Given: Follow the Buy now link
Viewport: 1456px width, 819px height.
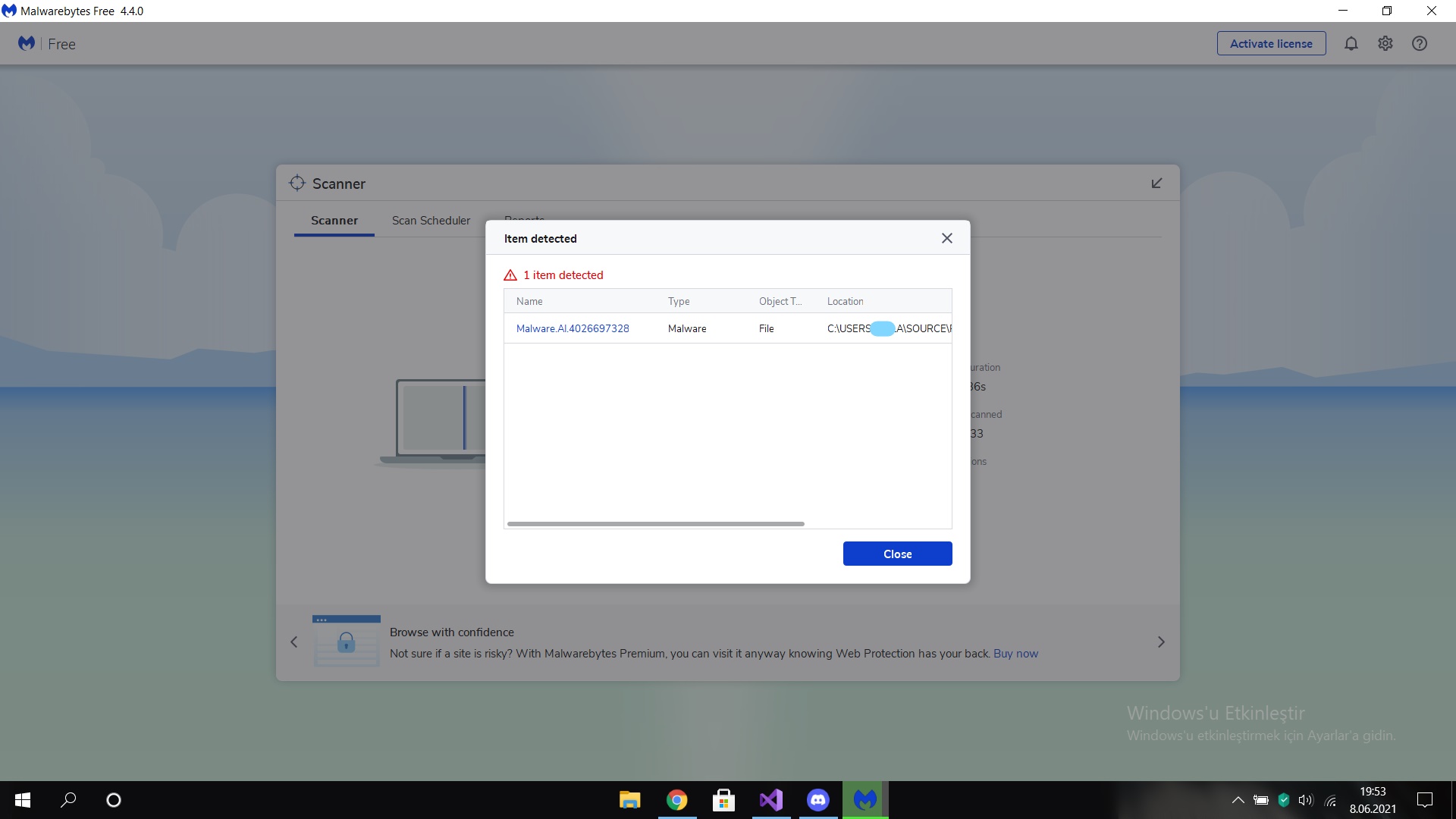Looking at the screenshot, I should (1015, 654).
